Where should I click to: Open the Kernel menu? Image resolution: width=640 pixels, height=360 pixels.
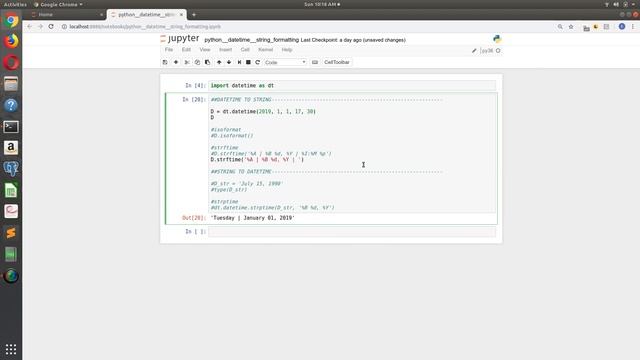[265, 50]
